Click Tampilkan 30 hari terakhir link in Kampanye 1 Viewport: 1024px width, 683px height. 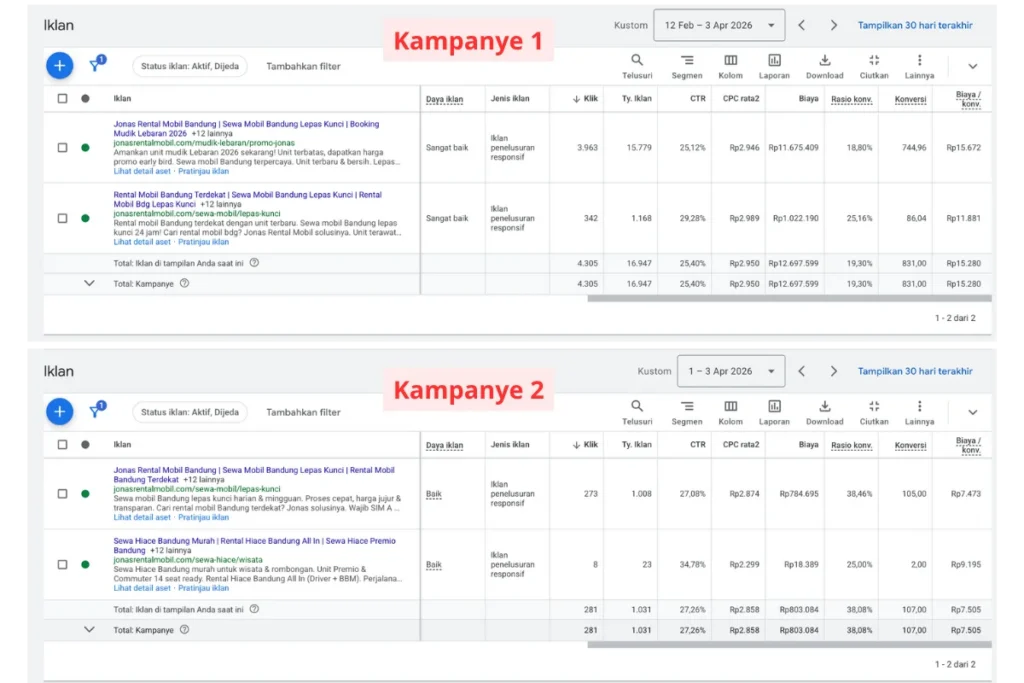[x=914, y=25]
